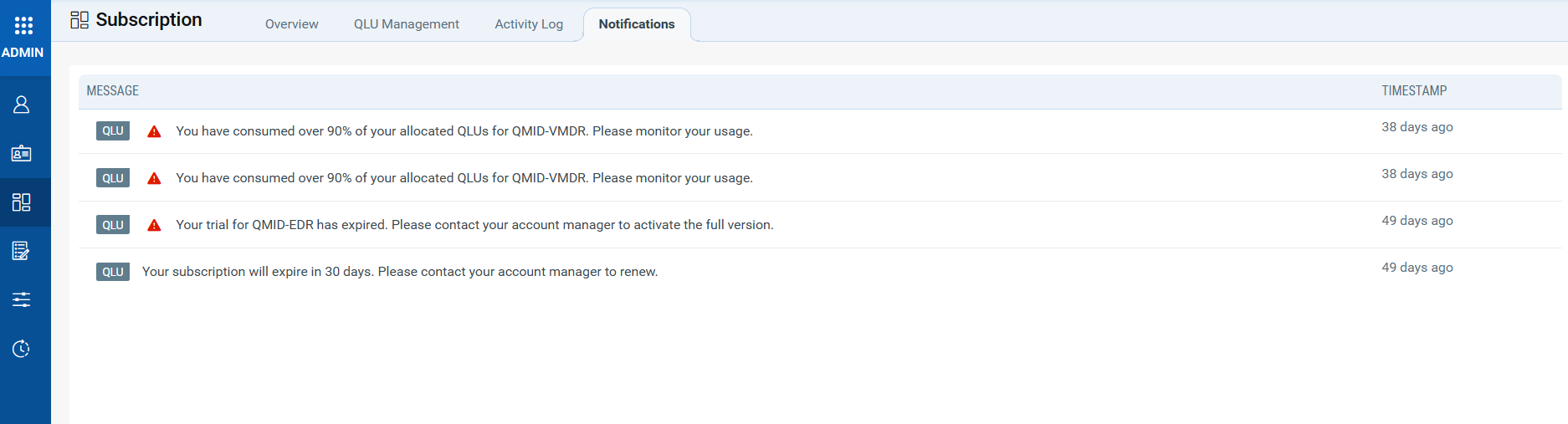This screenshot has width=1568, height=424.
Task: Click the consumed over 90% message in the first 38 days ago row
Action: 464,131
